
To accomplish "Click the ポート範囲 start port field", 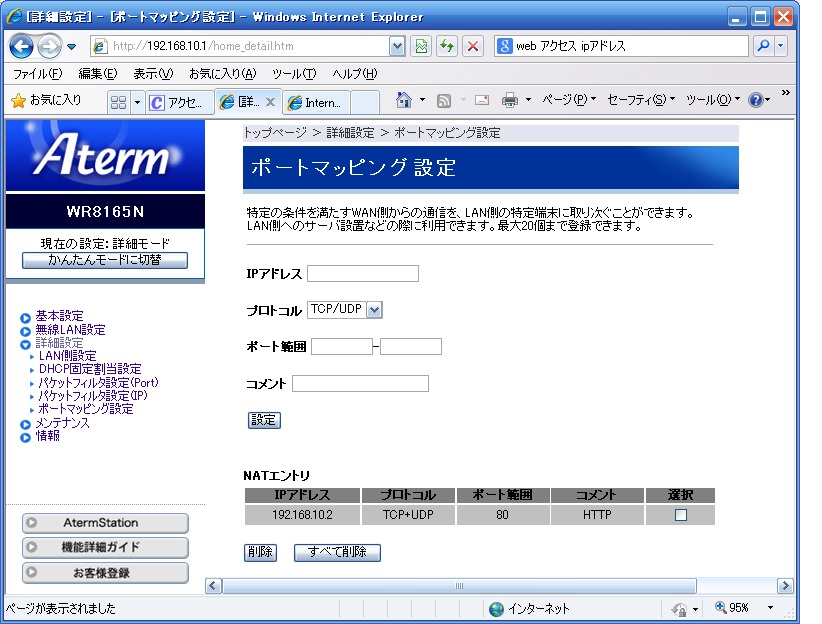I will pos(342,347).
